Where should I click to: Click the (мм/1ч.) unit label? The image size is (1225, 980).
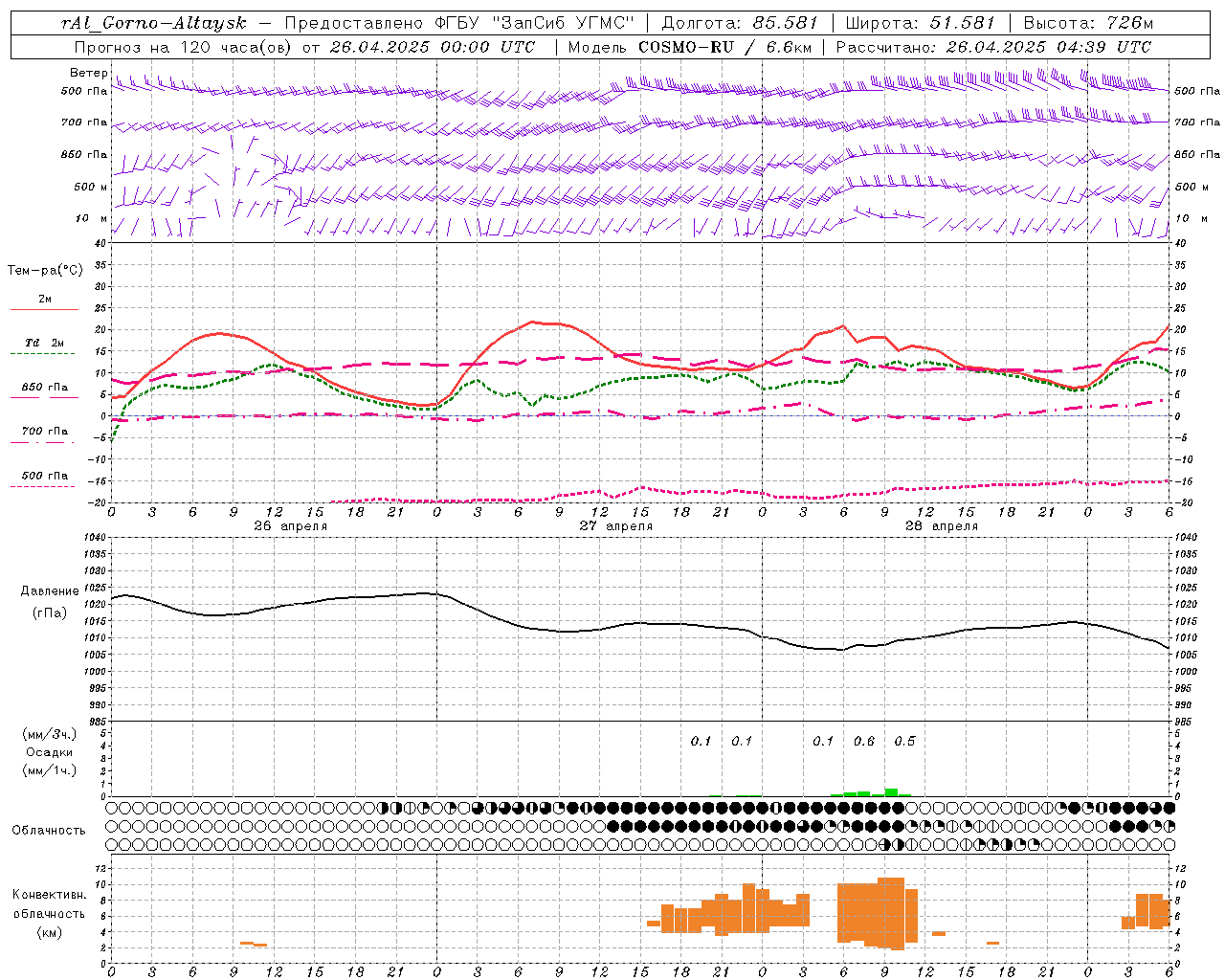50,770
